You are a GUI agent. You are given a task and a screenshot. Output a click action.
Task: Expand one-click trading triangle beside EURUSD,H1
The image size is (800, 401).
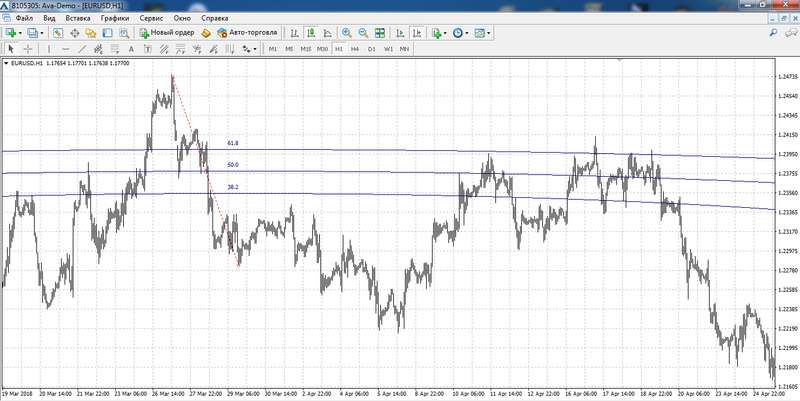6,63
